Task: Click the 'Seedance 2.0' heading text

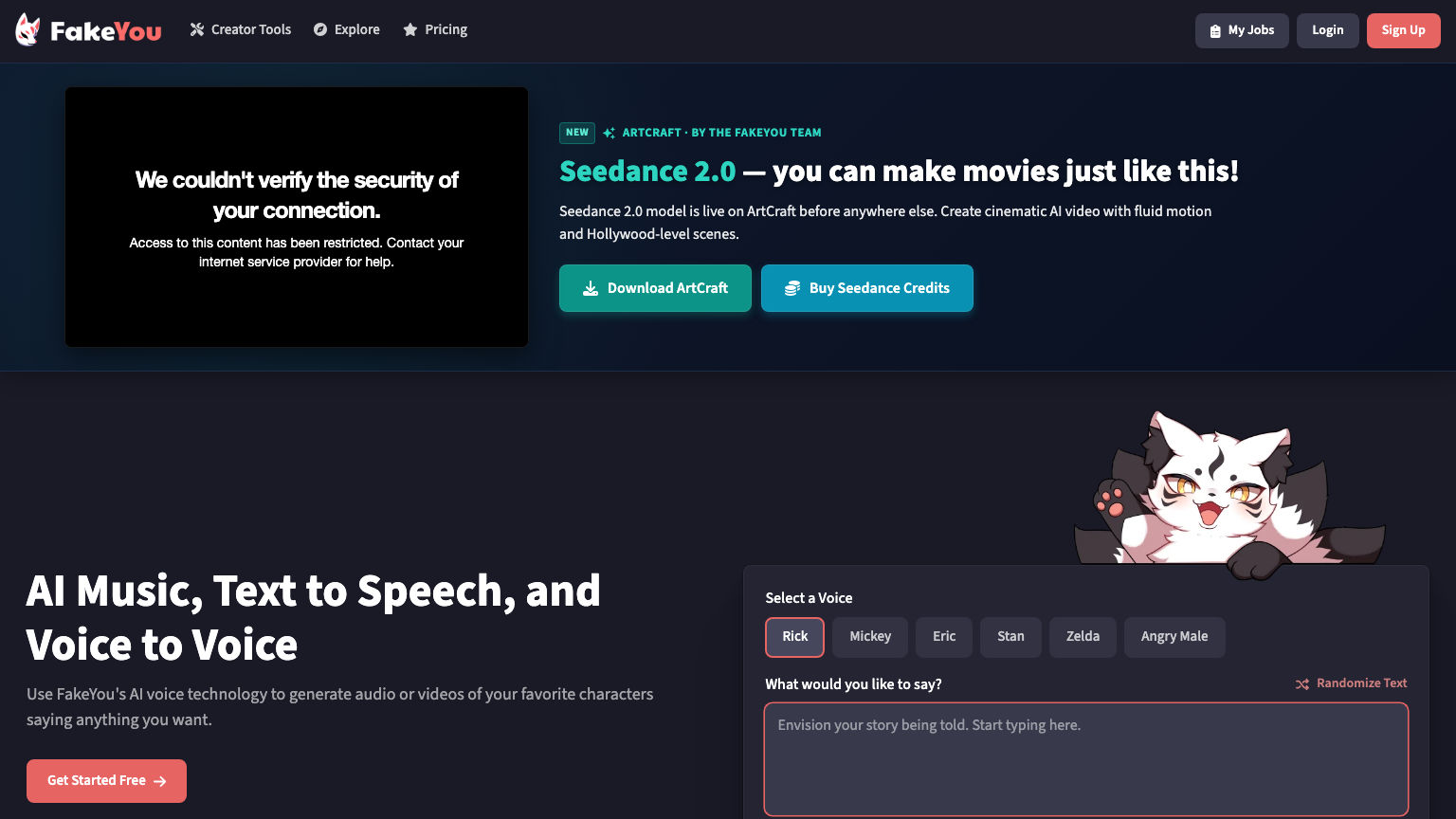Action: tap(647, 171)
